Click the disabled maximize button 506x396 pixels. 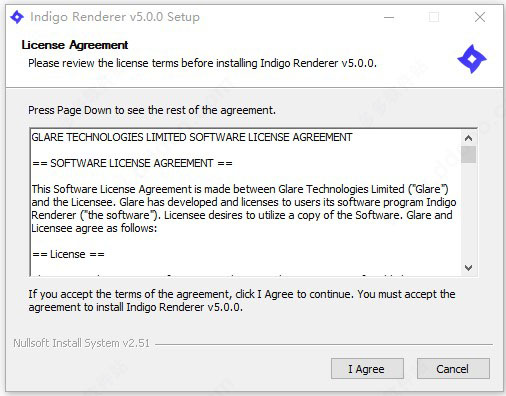click(x=434, y=17)
